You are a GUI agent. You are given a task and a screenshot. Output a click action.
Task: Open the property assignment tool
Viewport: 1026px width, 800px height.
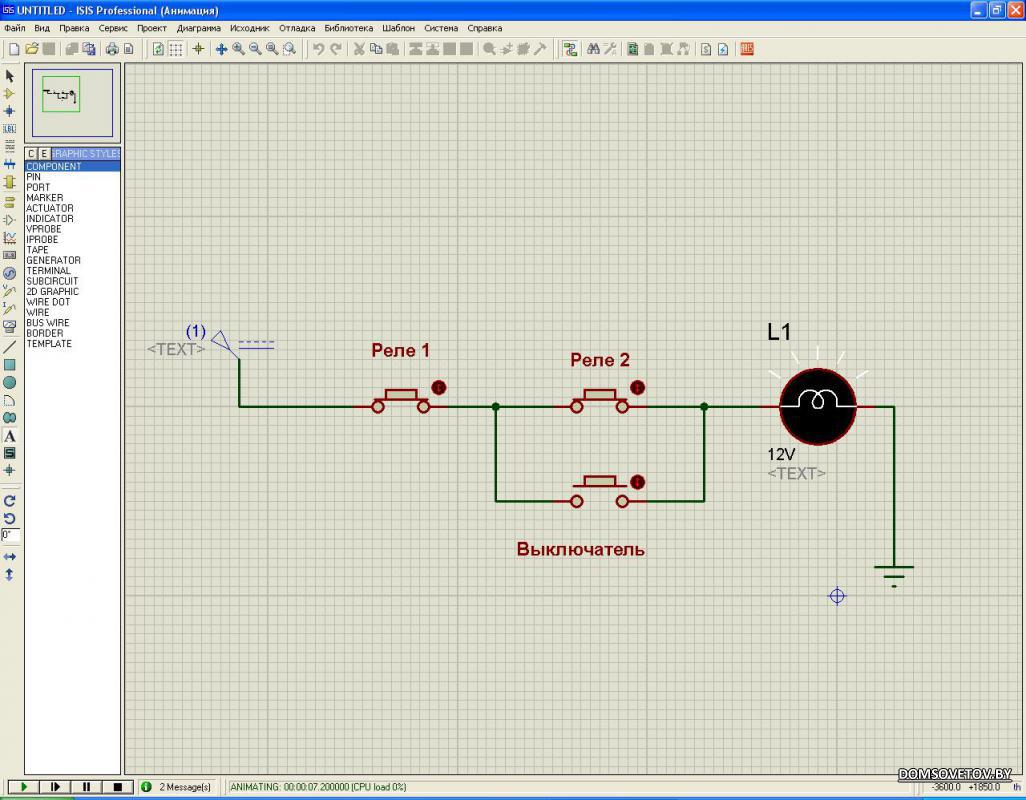coord(610,49)
